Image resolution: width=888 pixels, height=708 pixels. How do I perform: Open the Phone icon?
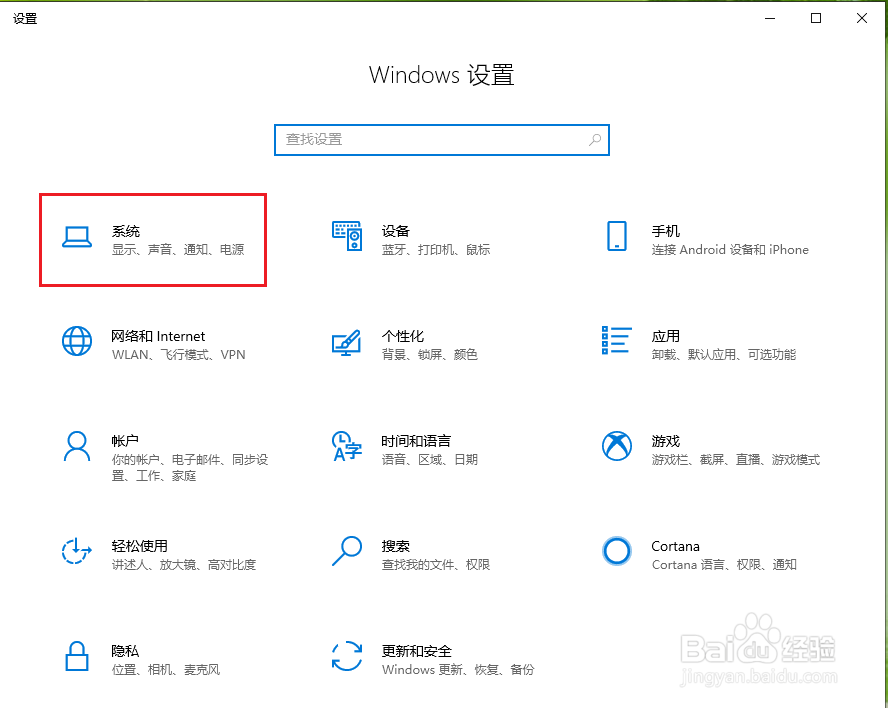pyautogui.click(x=617, y=236)
